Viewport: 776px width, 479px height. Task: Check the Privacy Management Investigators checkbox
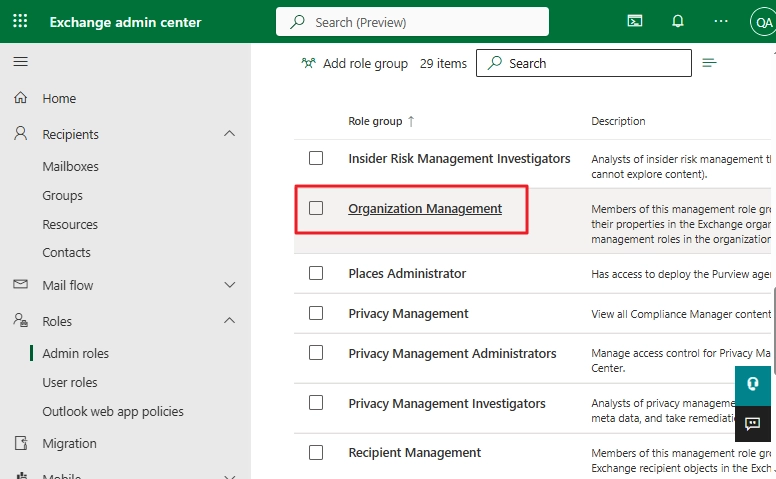pyautogui.click(x=316, y=402)
